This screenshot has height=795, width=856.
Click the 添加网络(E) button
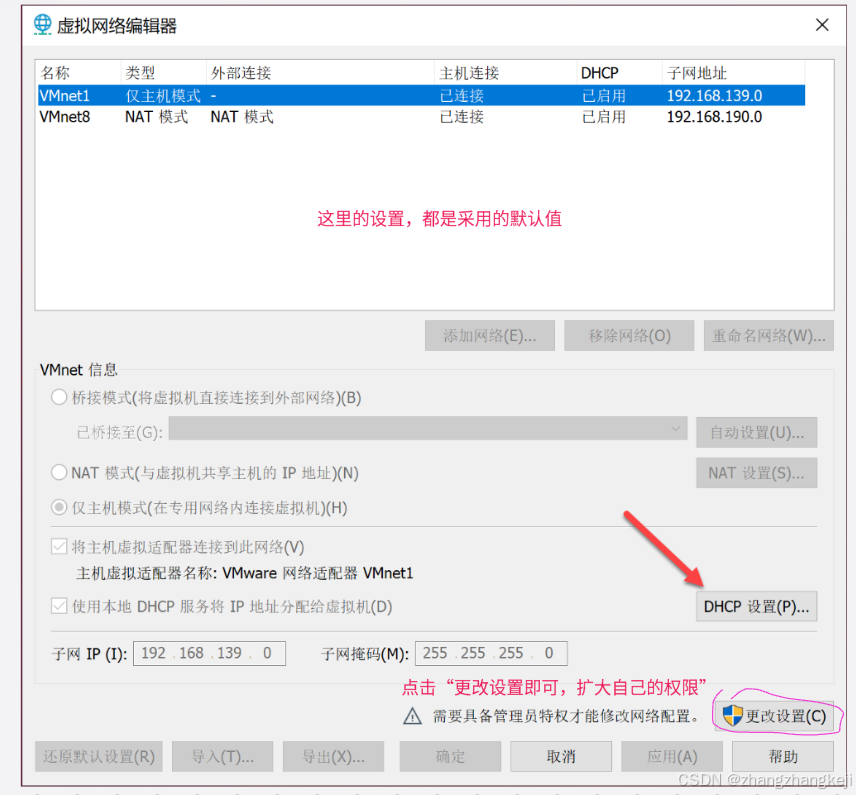[x=490, y=335]
